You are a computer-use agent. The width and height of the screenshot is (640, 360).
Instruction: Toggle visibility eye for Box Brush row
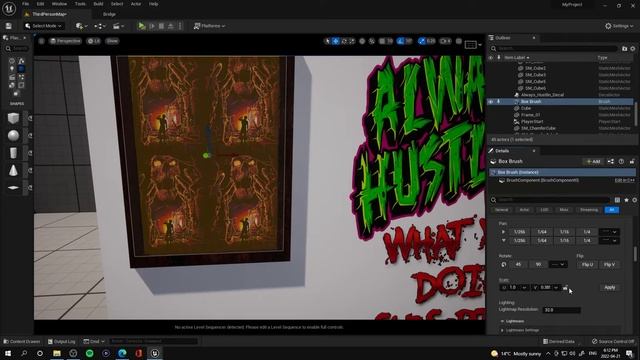click(491, 102)
